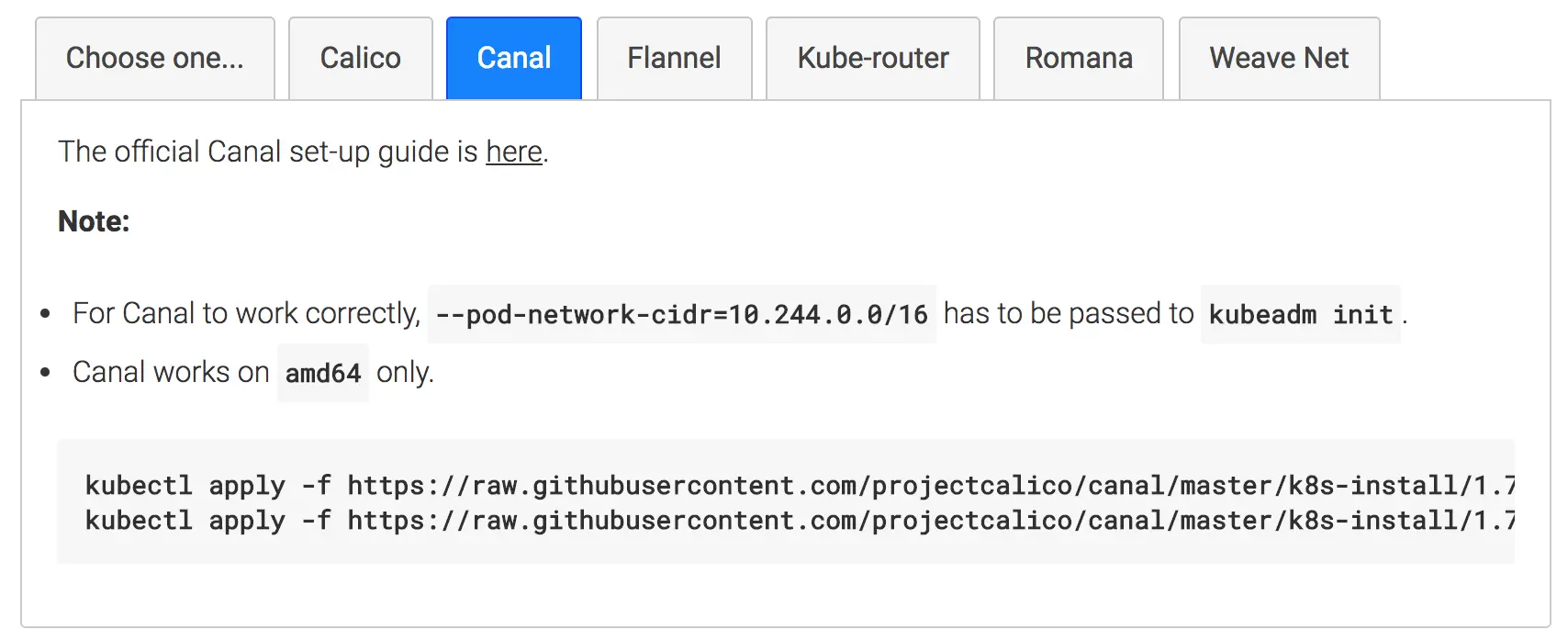1568x641 pixels.
Task: Select the Weave Net tab
Action: pos(1278,58)
